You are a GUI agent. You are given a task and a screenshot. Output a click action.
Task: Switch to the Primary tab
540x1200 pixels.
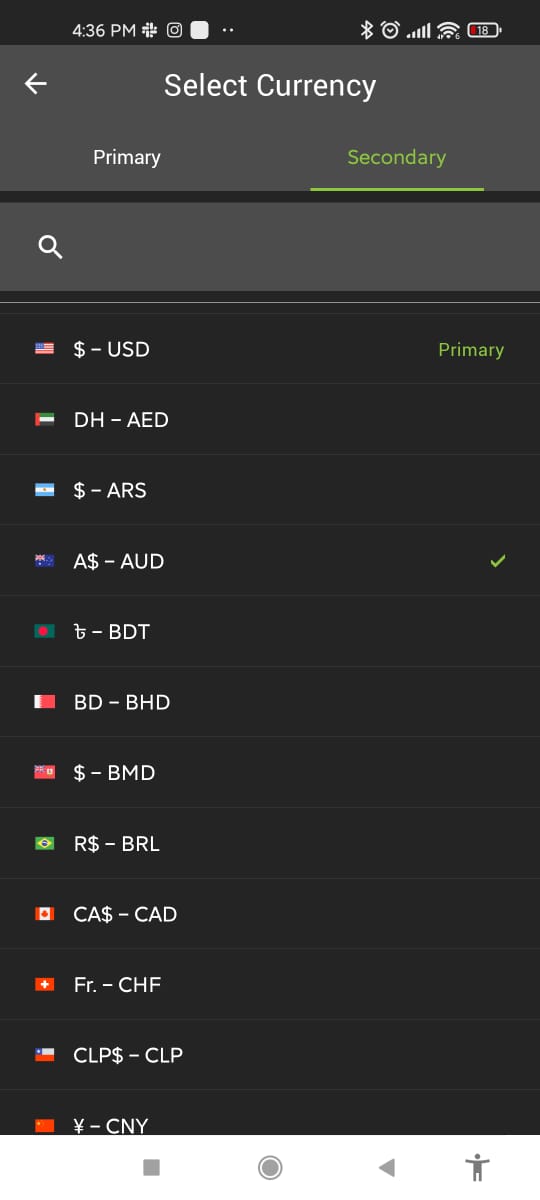point(127,157)
